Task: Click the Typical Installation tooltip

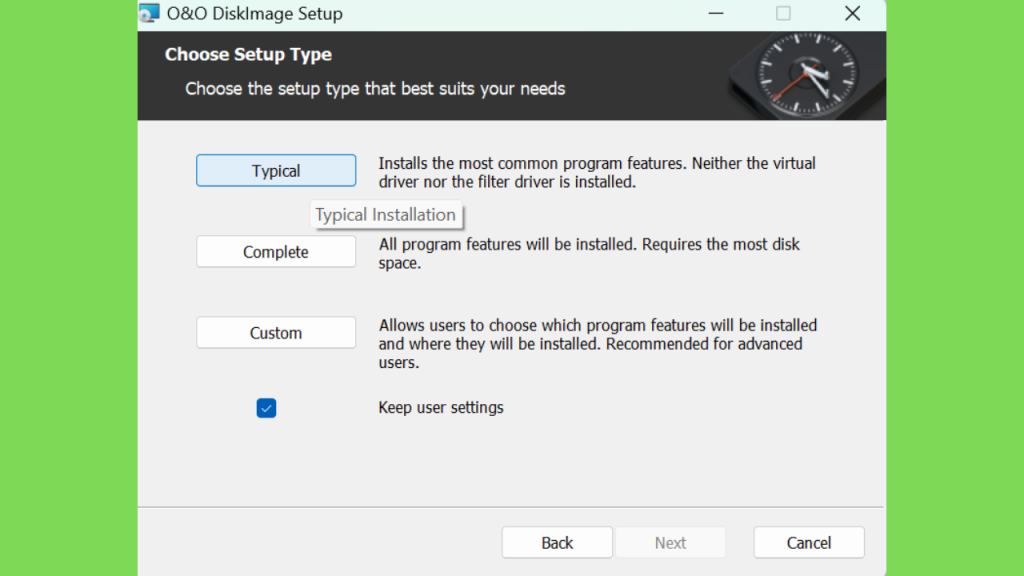Action: pos(386,215)
